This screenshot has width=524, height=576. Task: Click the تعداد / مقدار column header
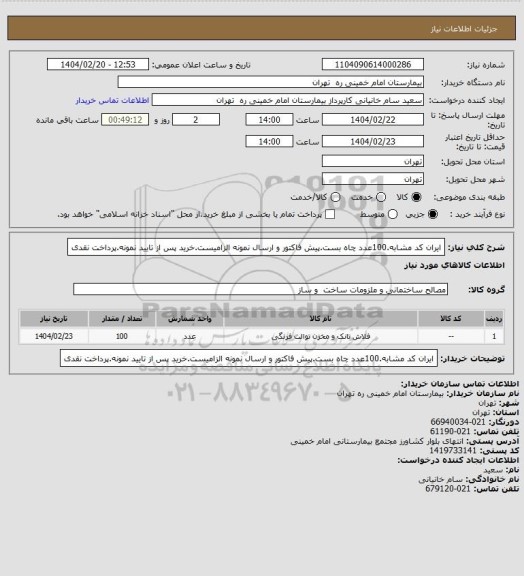pos(122,319)
